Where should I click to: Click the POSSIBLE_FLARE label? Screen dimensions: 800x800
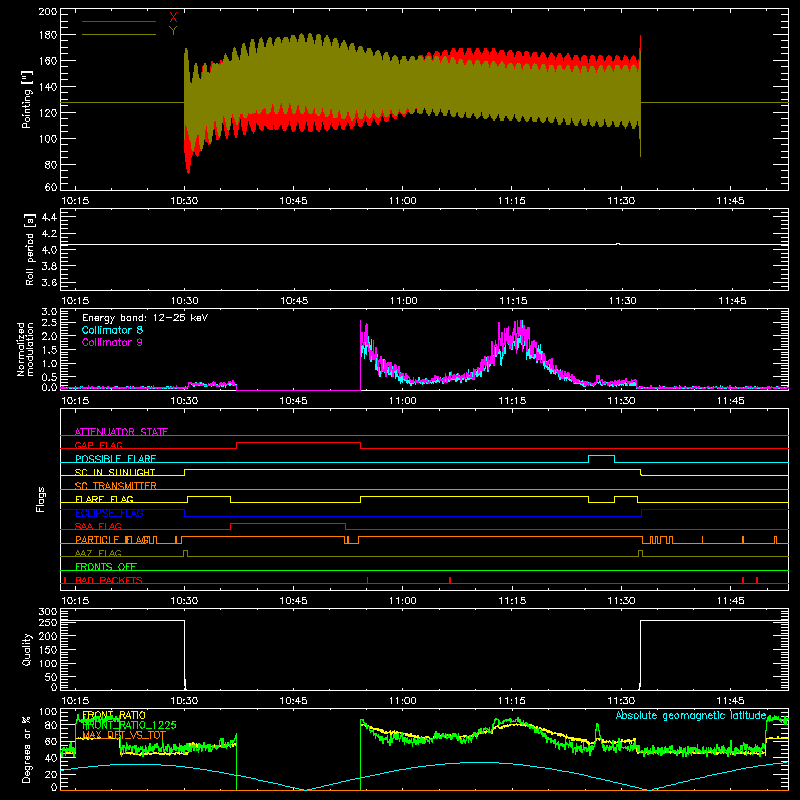pyautogui.click(x=115, y=459)
